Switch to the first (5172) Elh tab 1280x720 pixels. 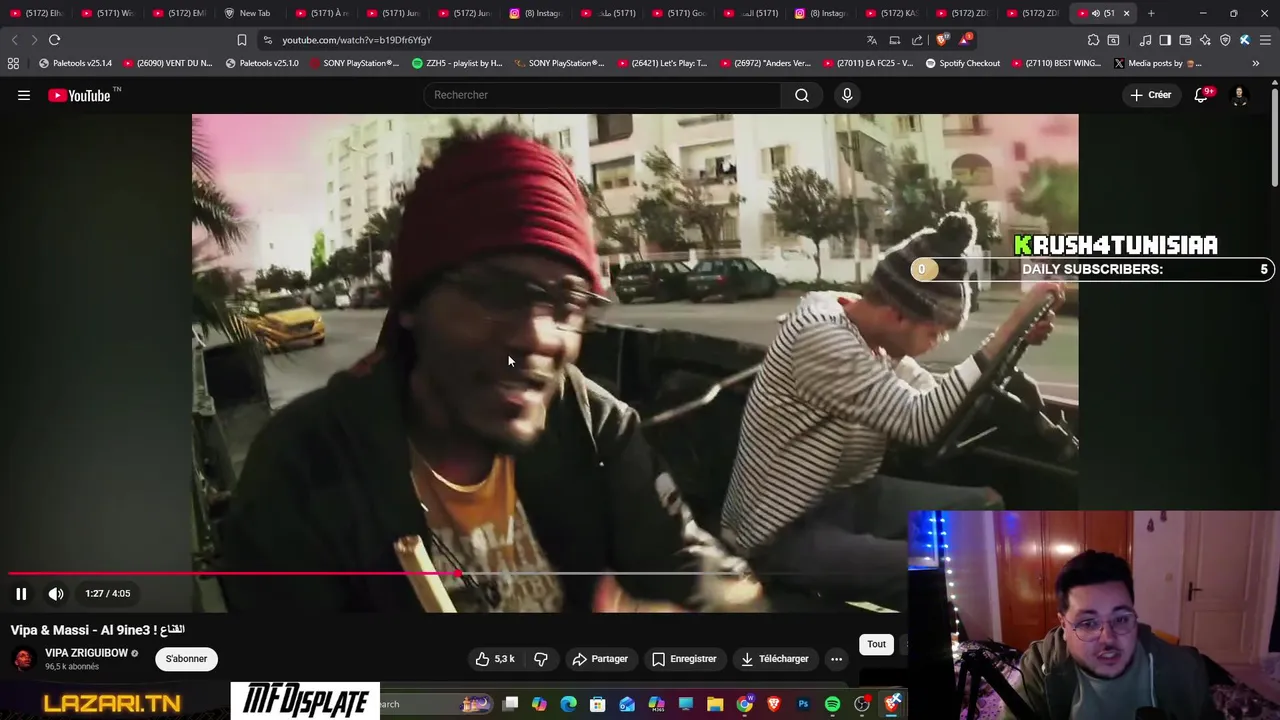pyautogui.click(x=36, y=13)
